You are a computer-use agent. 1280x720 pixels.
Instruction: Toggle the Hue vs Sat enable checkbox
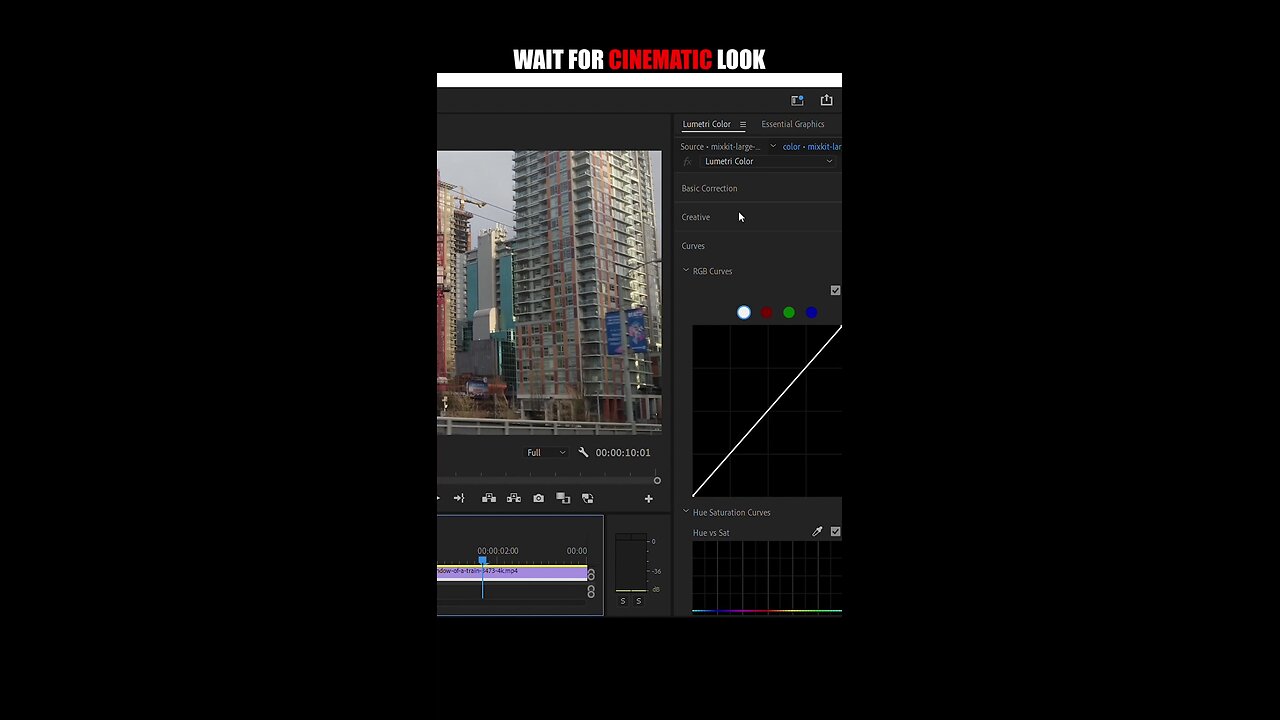coord(835,532)
